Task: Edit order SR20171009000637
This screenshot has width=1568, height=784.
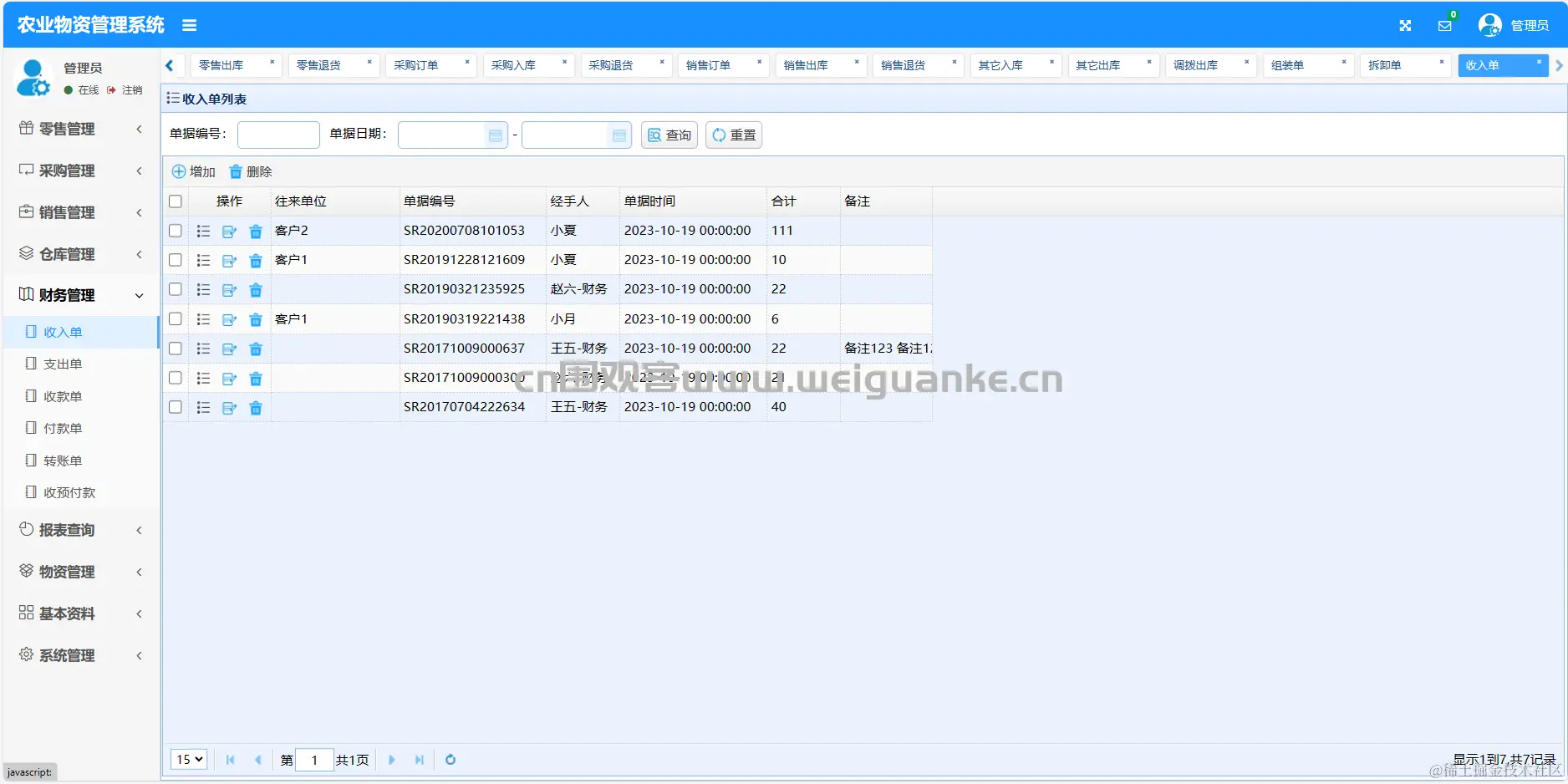Action: 229,349
